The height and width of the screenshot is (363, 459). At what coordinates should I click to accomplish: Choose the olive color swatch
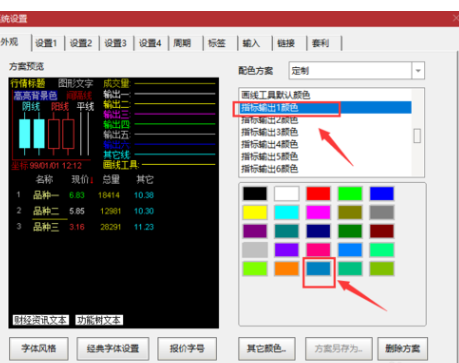coord(350,212)
